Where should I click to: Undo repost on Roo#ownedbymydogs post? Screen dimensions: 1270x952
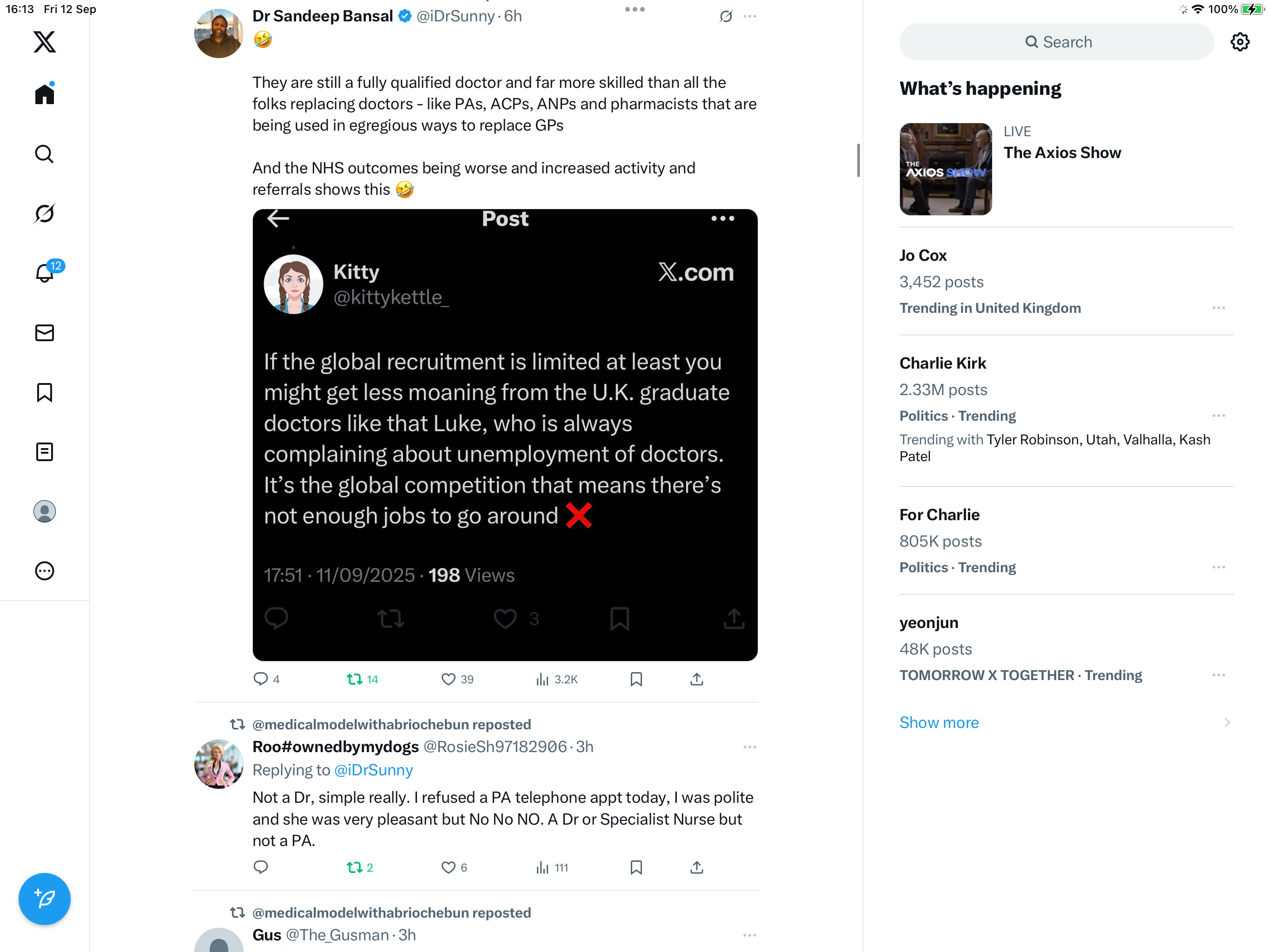coord(354,867)
